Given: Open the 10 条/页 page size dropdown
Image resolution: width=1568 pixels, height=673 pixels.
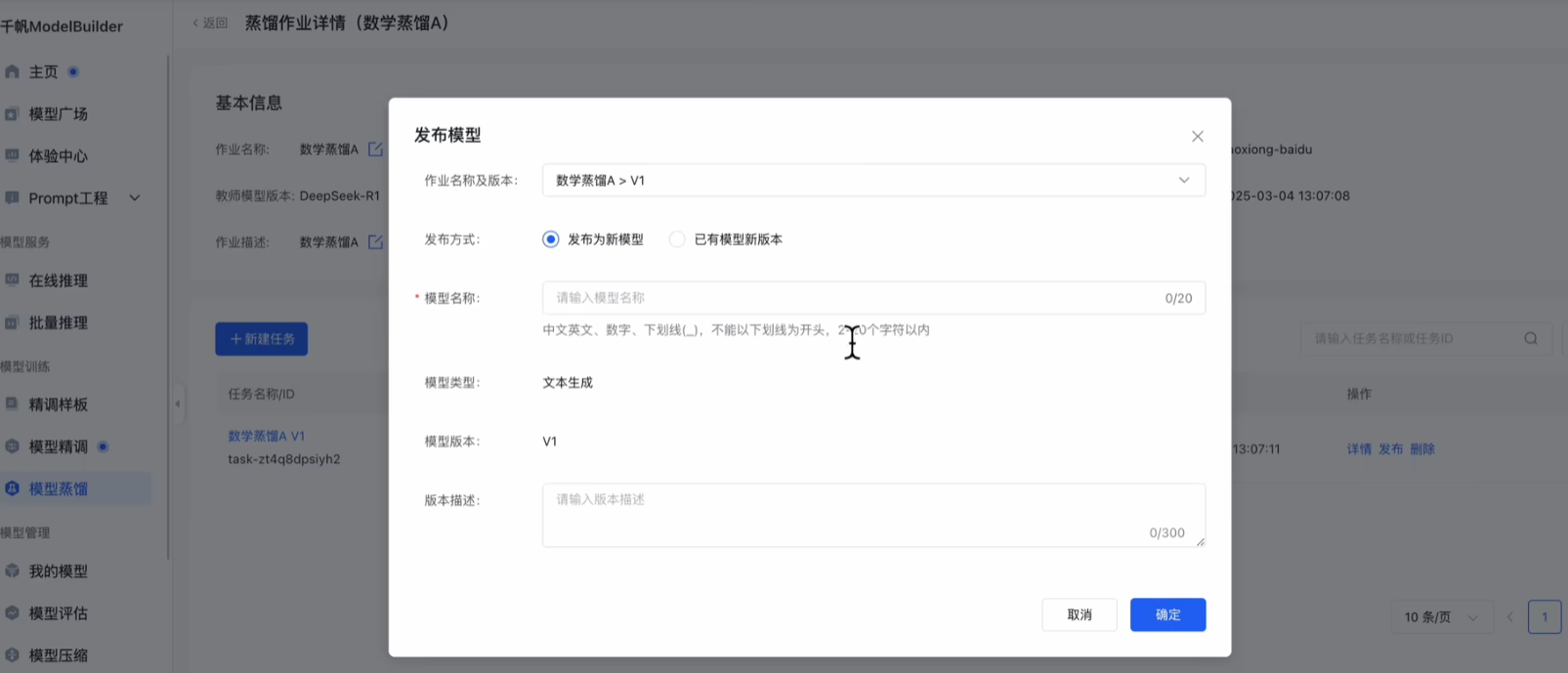Looking at the screenshot, I should coord(1442,617).
